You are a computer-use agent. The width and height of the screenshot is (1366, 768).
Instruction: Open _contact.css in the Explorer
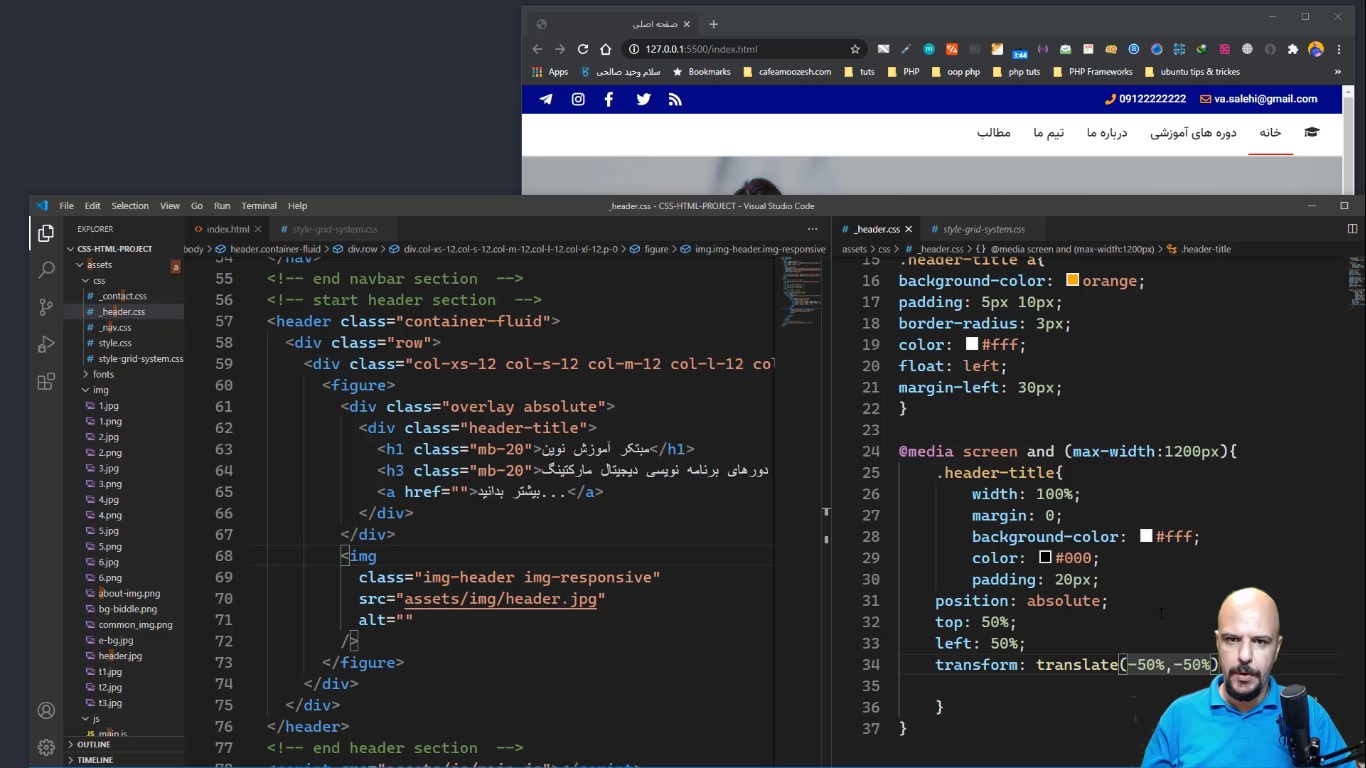coord(123,296)
